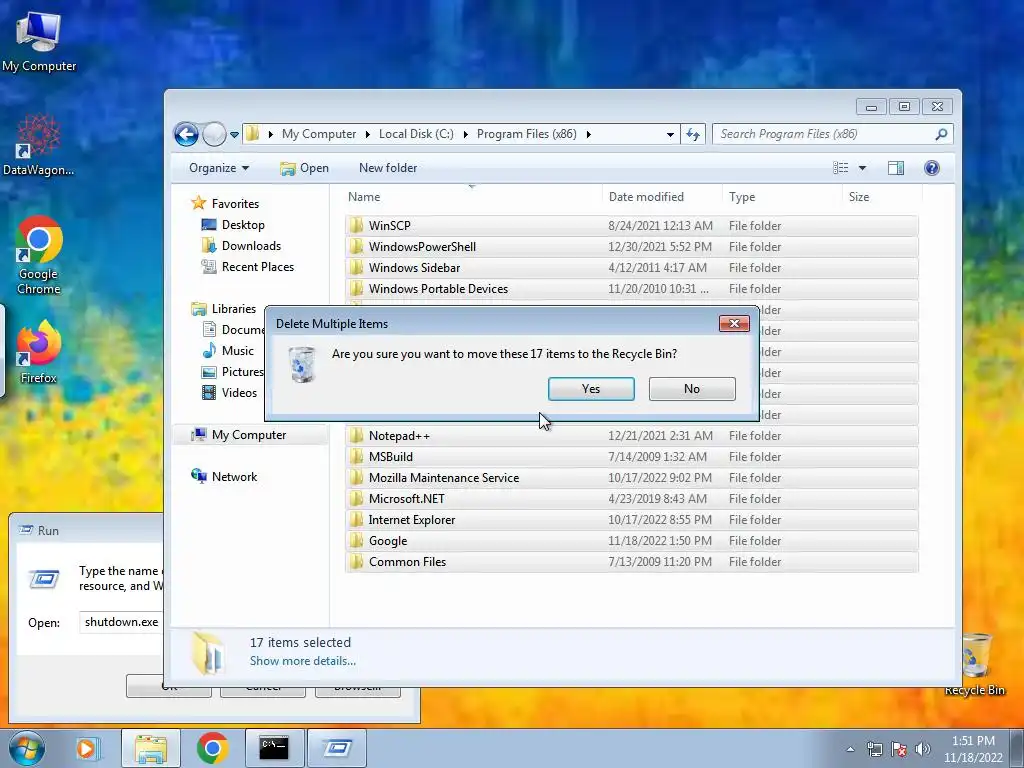1024x768 pixels.
Task: Select the MSBuild folder
Action: coord(632,456)
